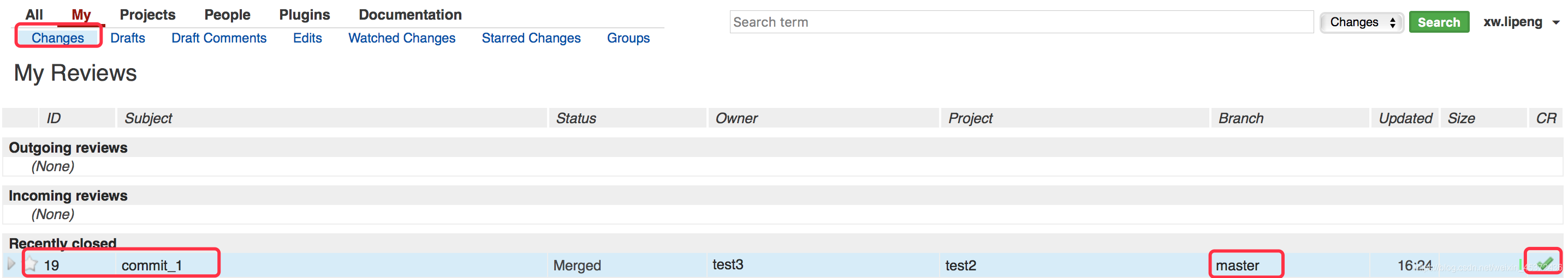Select the My top menu
This screenshot has width=1568, height=278.
[81, 15]
